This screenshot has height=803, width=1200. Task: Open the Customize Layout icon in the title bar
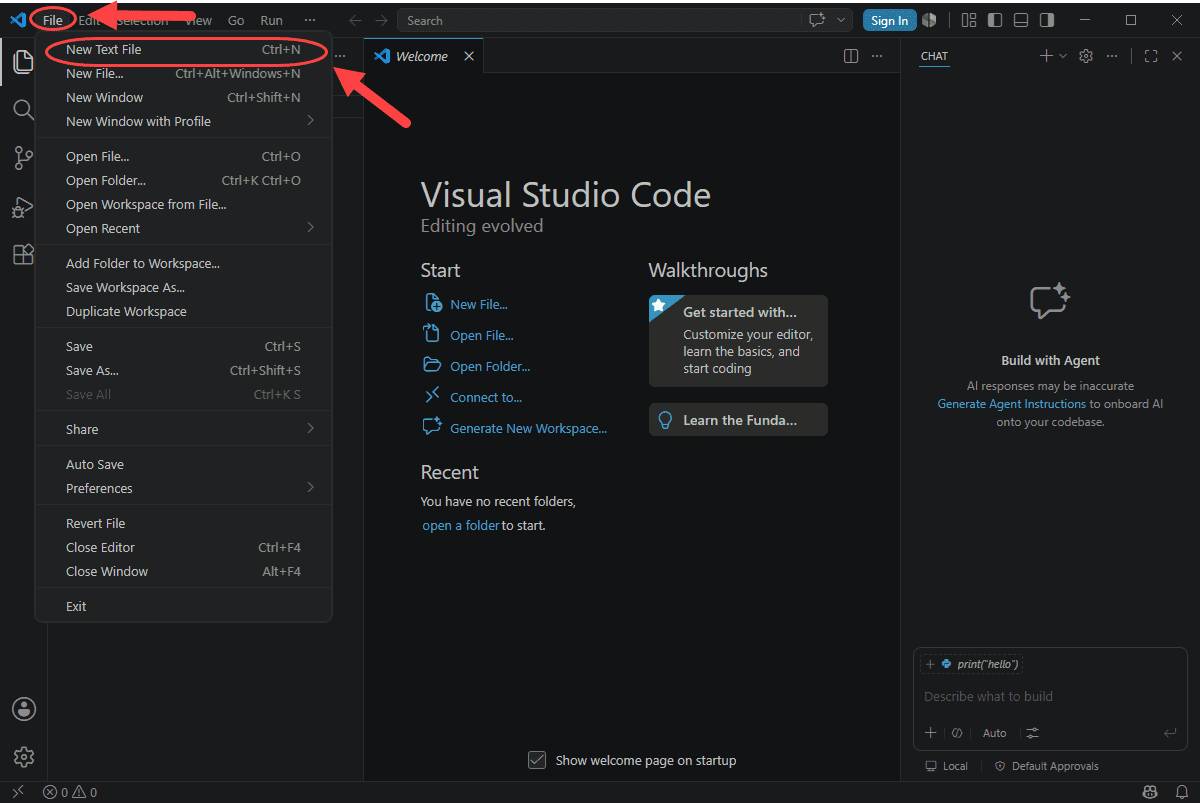[x=968, y=20]
